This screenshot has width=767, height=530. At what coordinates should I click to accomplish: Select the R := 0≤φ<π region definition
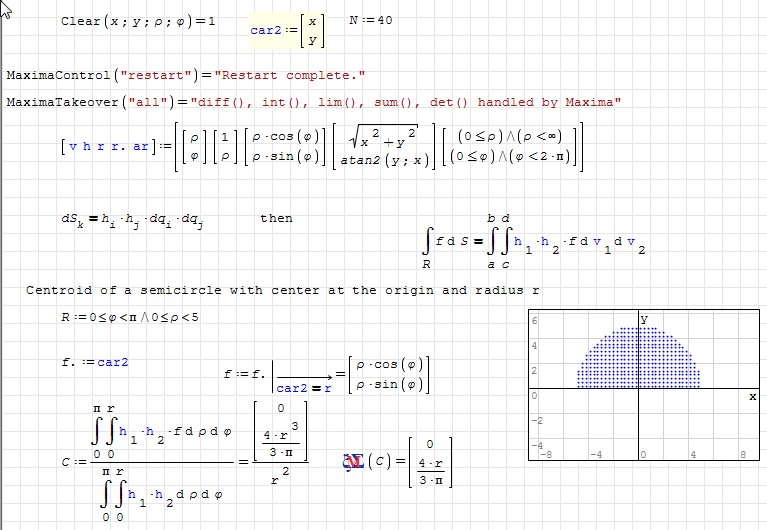click(x=130, y=317)
